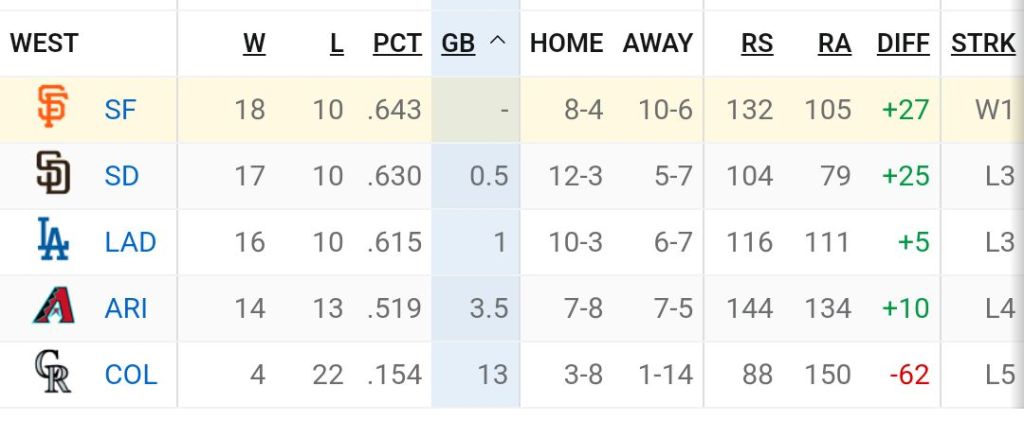Sort by GB column header
The height and width of the screenshot is (421, 1024).
pos(458,44)
